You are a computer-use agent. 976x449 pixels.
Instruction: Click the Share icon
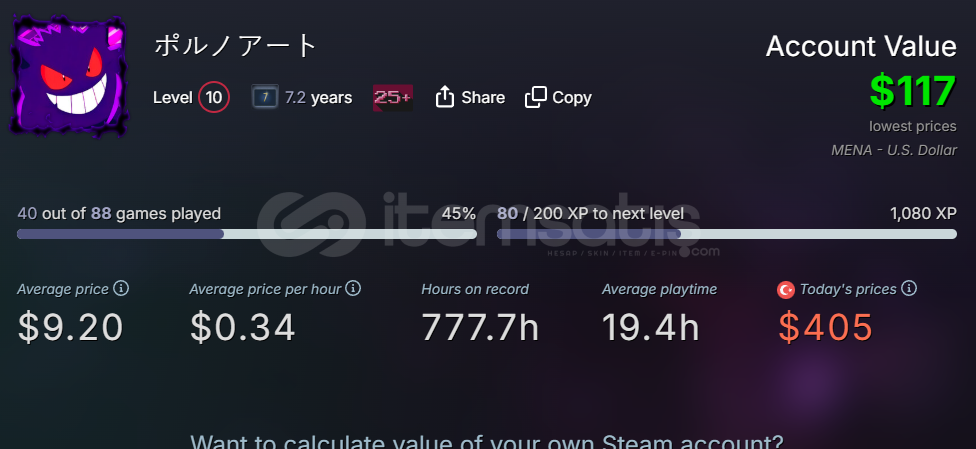pos(444,97)
